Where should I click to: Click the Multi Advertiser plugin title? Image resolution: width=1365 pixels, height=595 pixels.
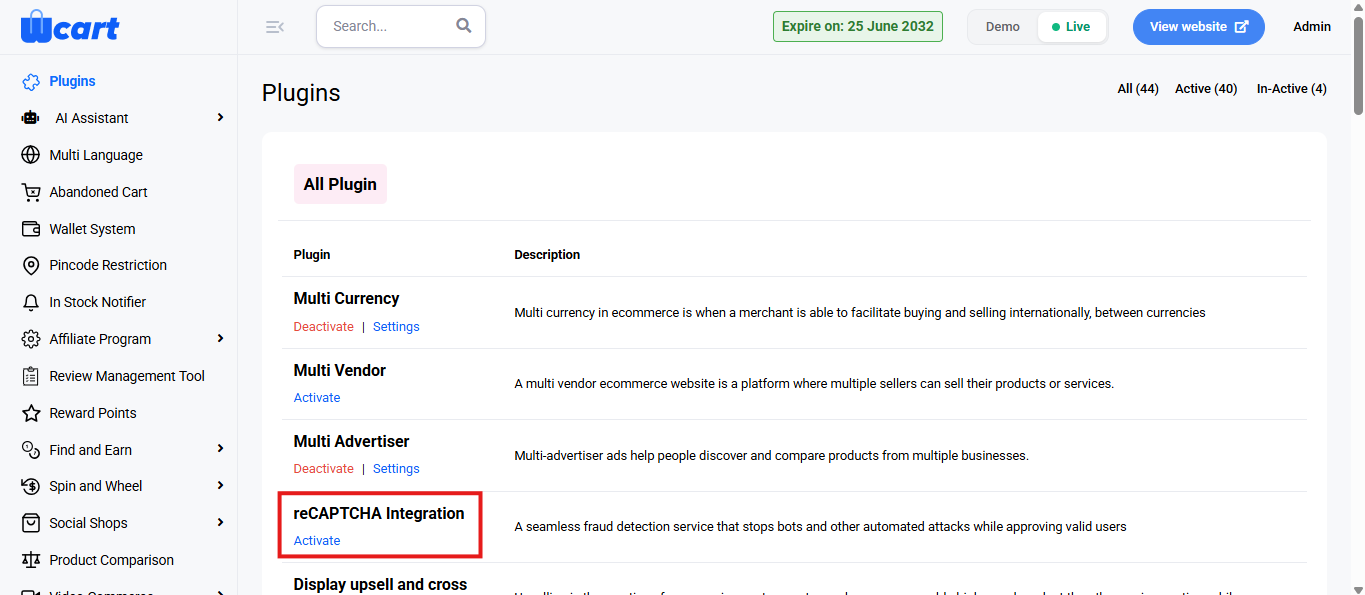(351, 441)
